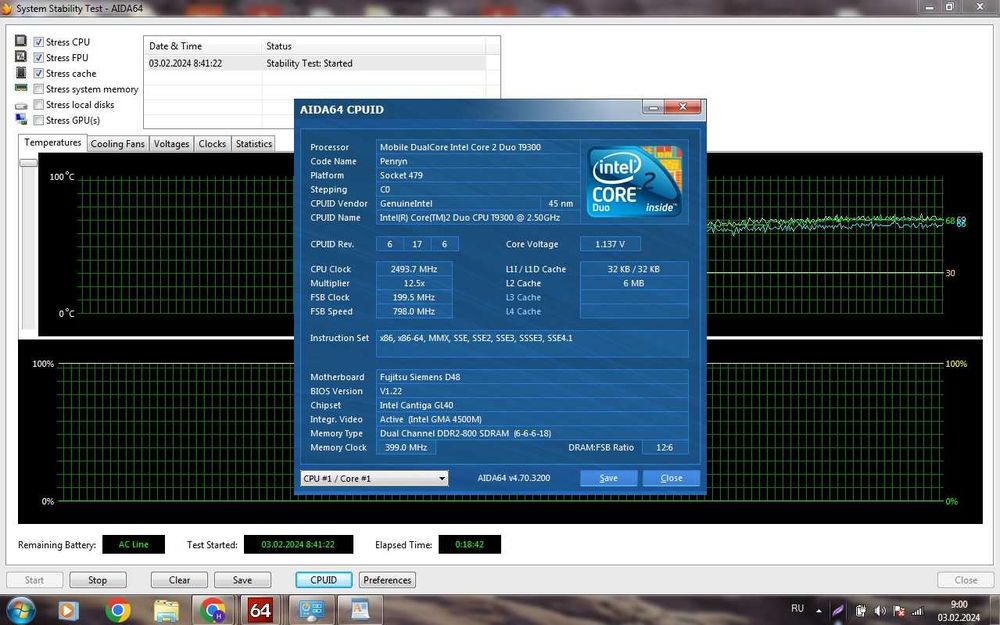Click the Action Center flag tray icon
This screenshot has height=625, width=1000.
[x=899, y=611]
